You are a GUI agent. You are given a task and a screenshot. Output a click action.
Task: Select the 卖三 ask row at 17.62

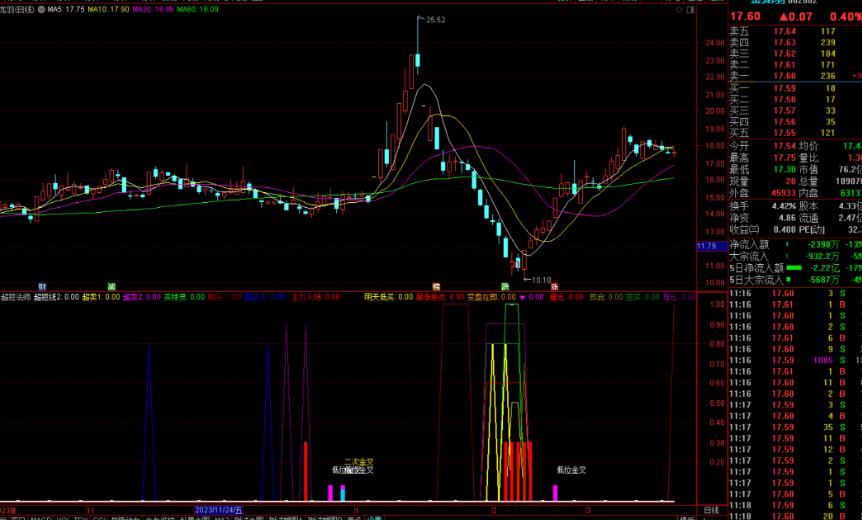pos(795,53)
